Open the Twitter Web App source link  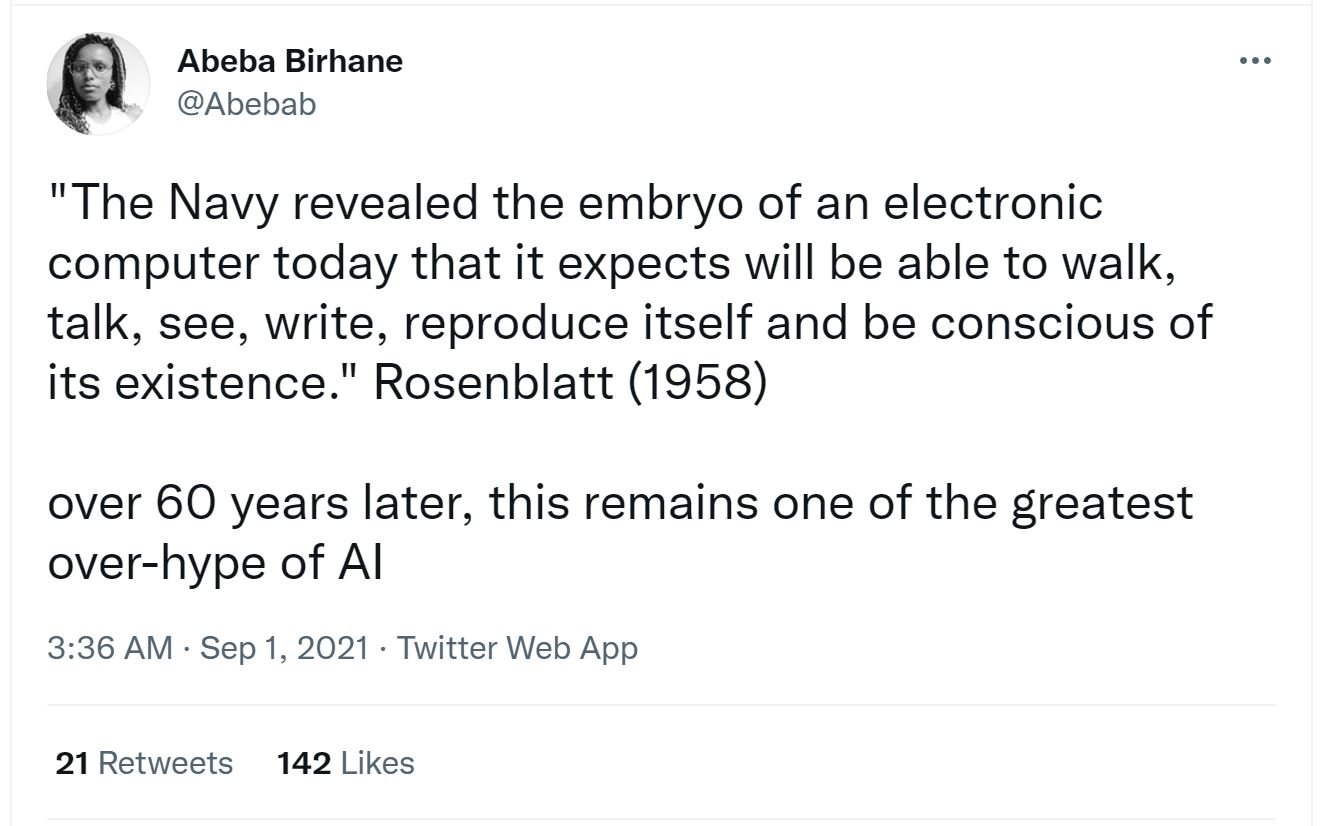(517, 648)
